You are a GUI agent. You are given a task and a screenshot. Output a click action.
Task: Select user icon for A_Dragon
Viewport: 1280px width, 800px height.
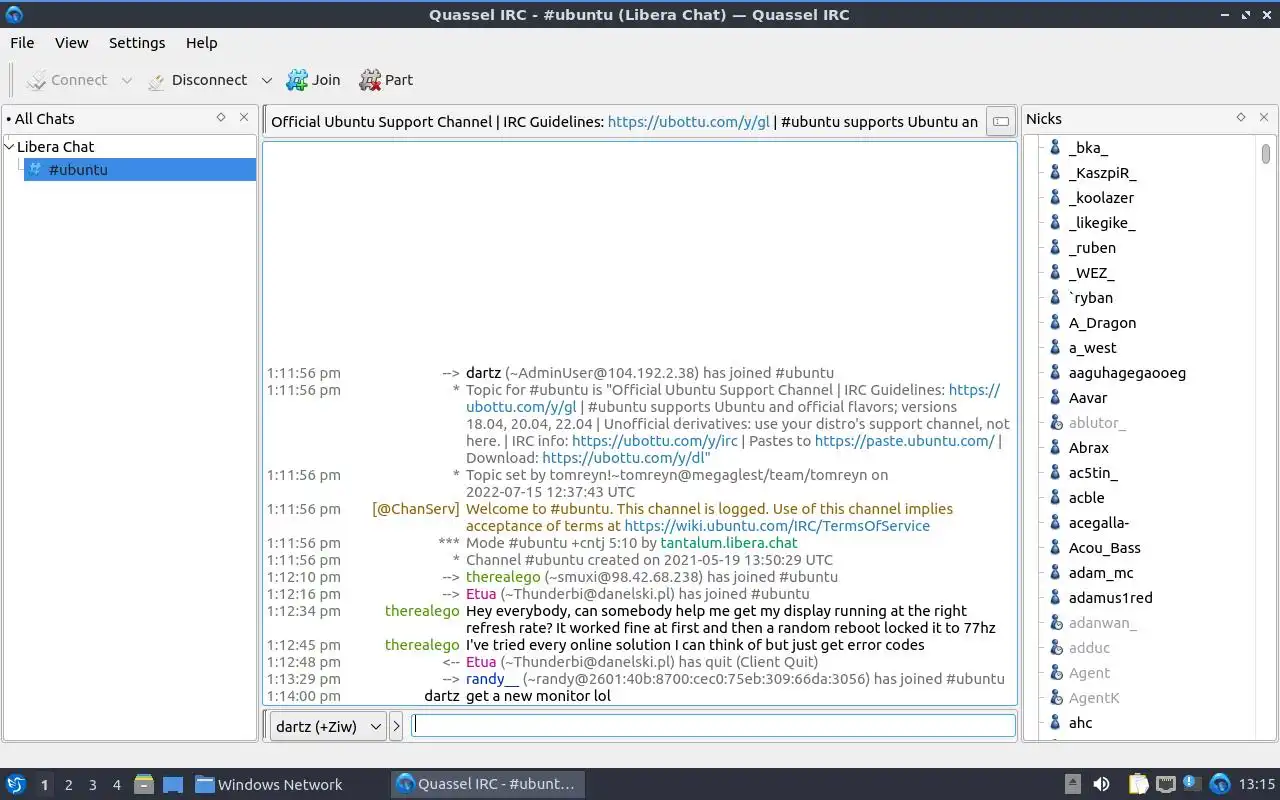1054,323
